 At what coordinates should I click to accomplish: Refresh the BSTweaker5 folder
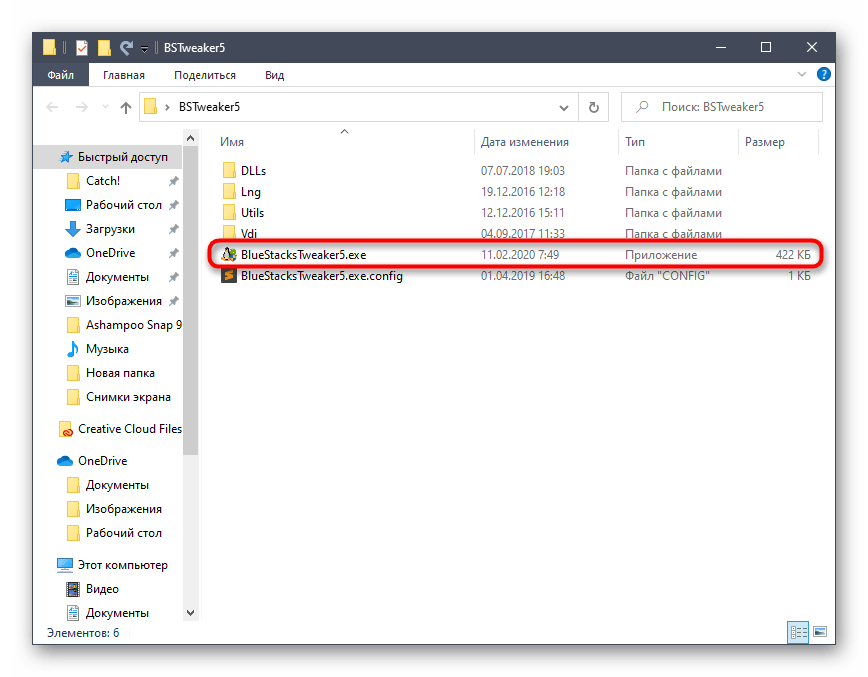tap(593, 107)
